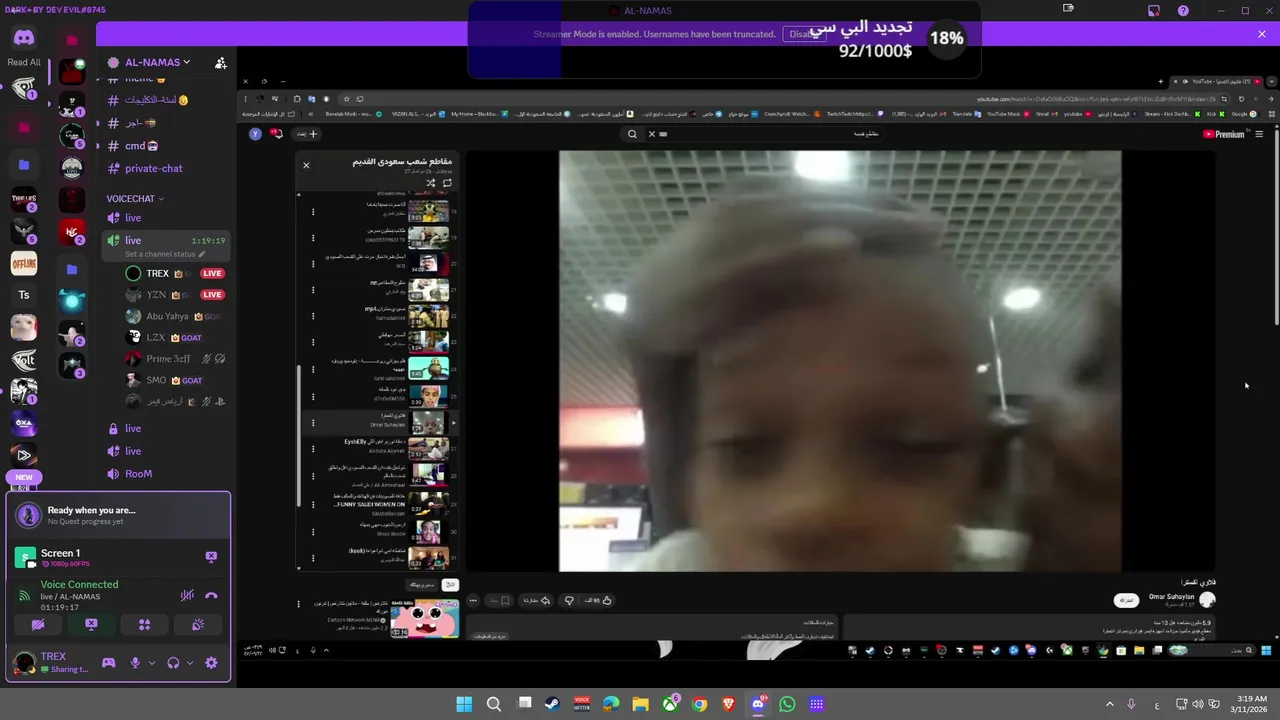
Task: Dismiss the streamer mode banner
Action: point(1261,34)
